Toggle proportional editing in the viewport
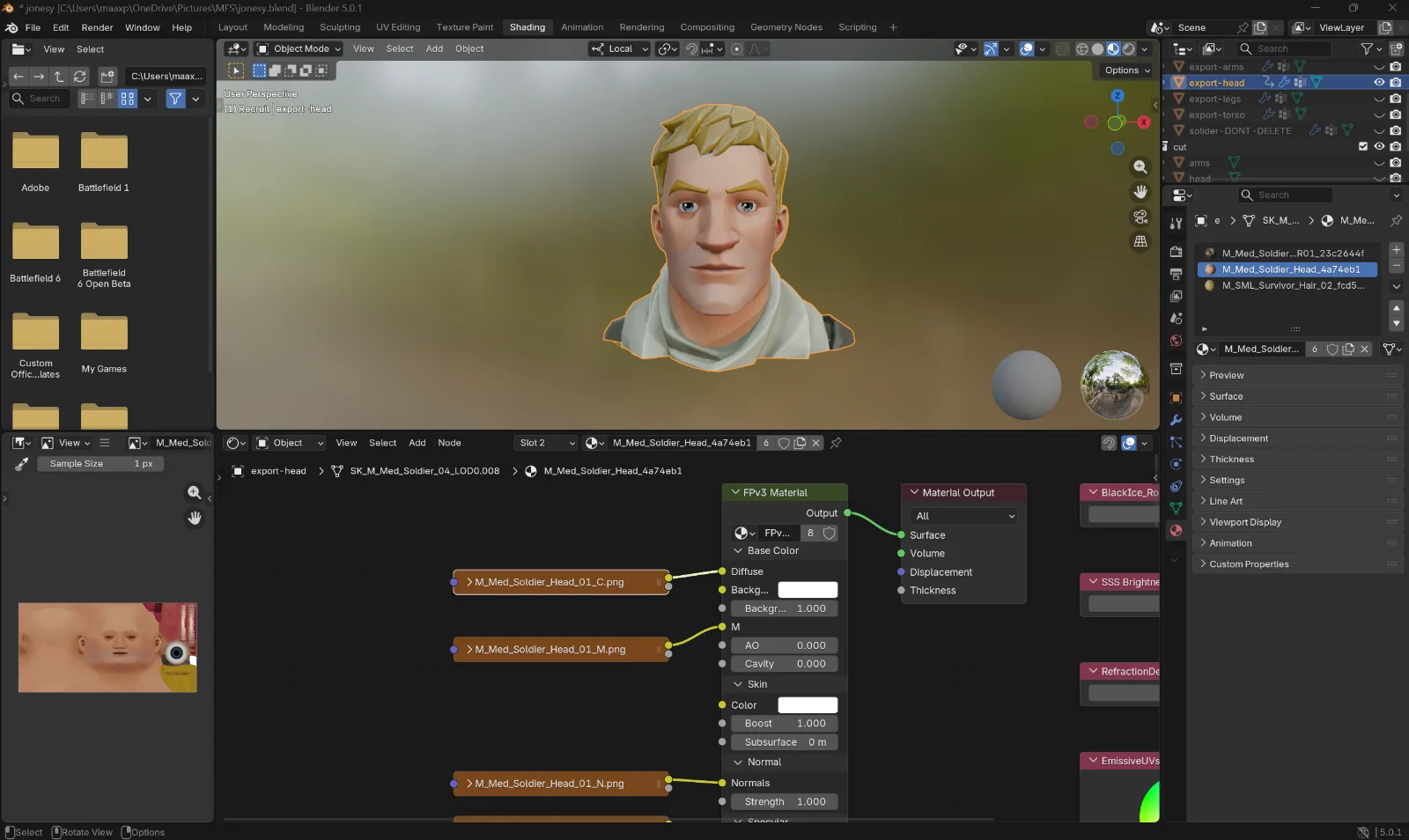This screenshot has width=1409, height=840. tap(737, 49)
